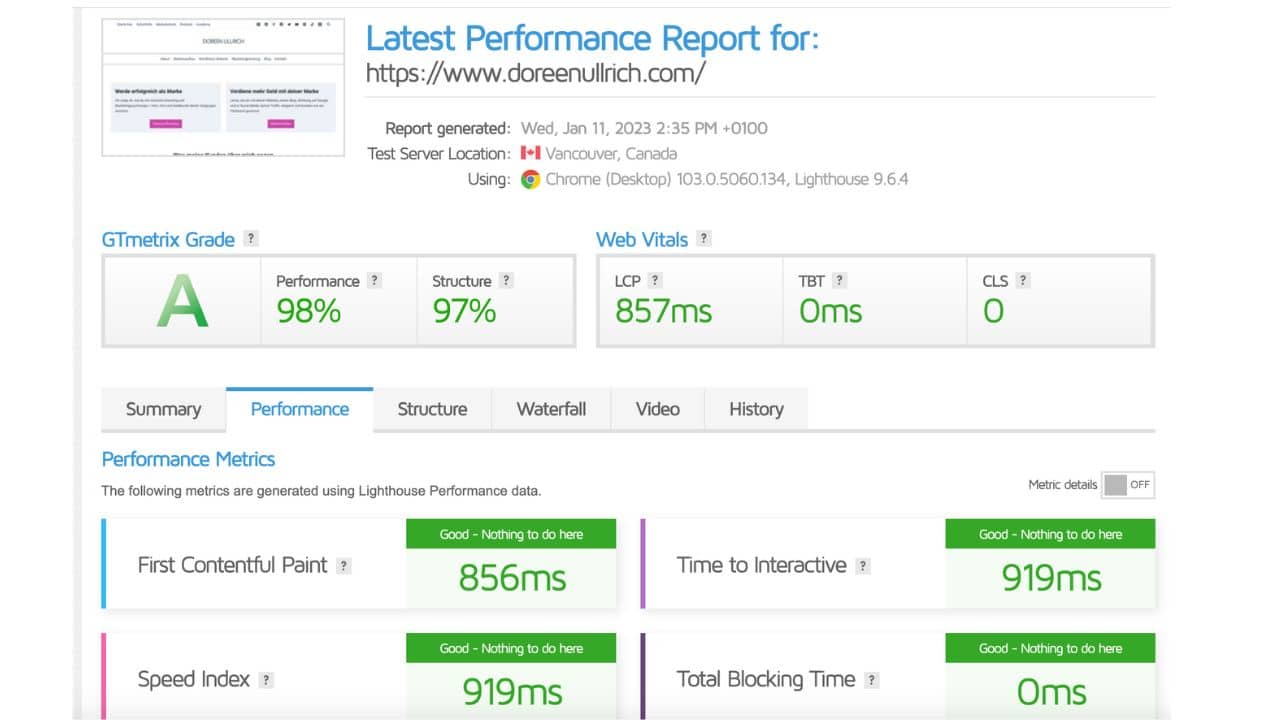Open the help icon next to TBT
Viewport: 1280px width, 720px height.
839,281
